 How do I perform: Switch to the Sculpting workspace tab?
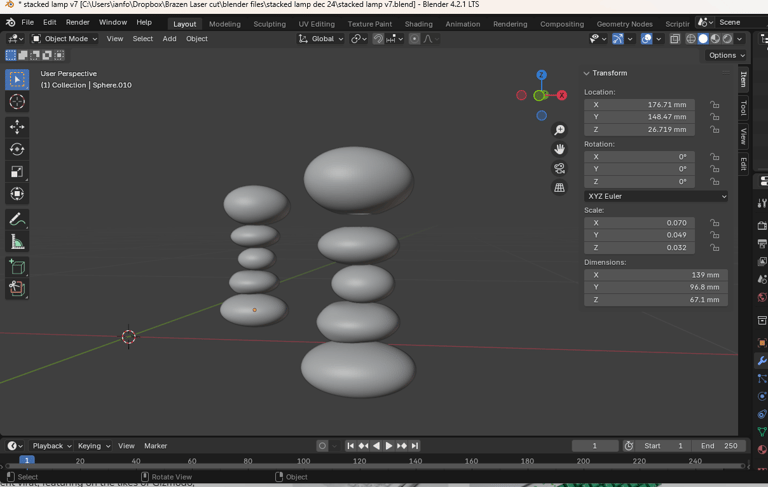point(269,24)
